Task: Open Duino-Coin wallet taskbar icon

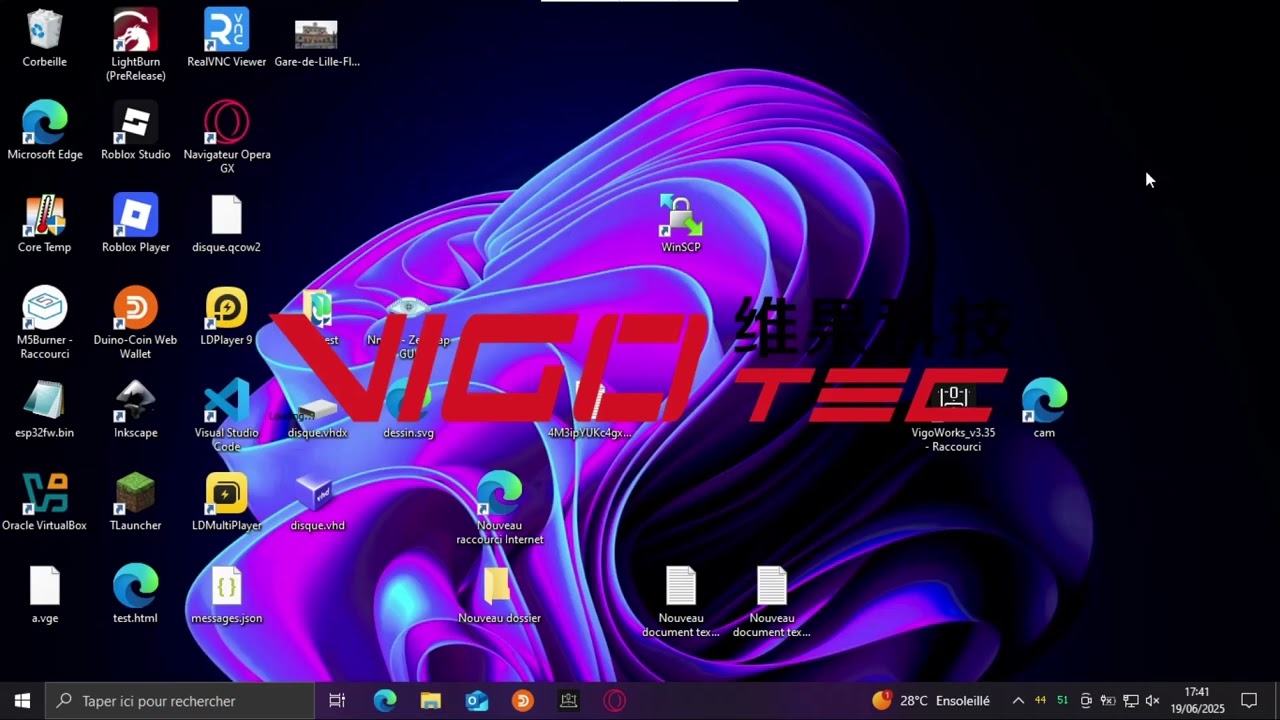Action: (x=523, y=701)
